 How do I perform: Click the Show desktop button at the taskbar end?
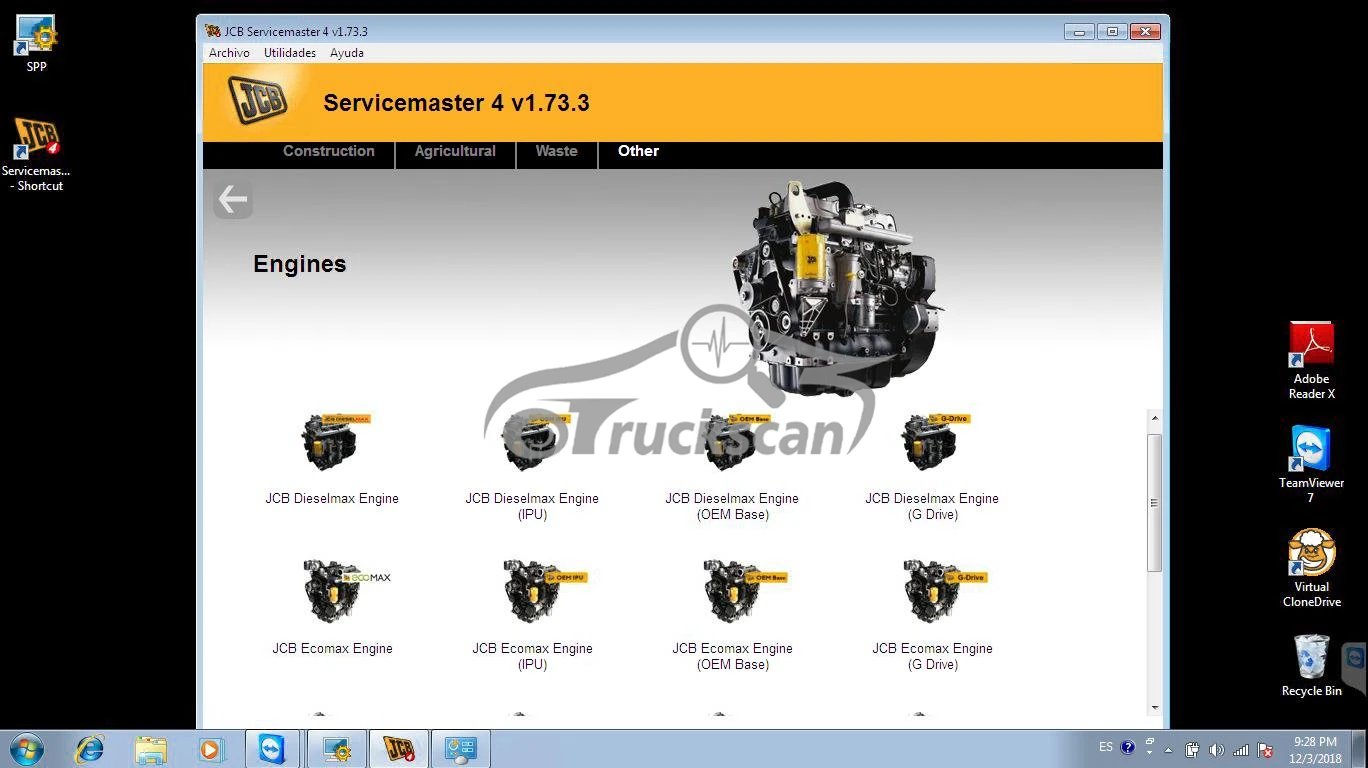coord(1361,749)
